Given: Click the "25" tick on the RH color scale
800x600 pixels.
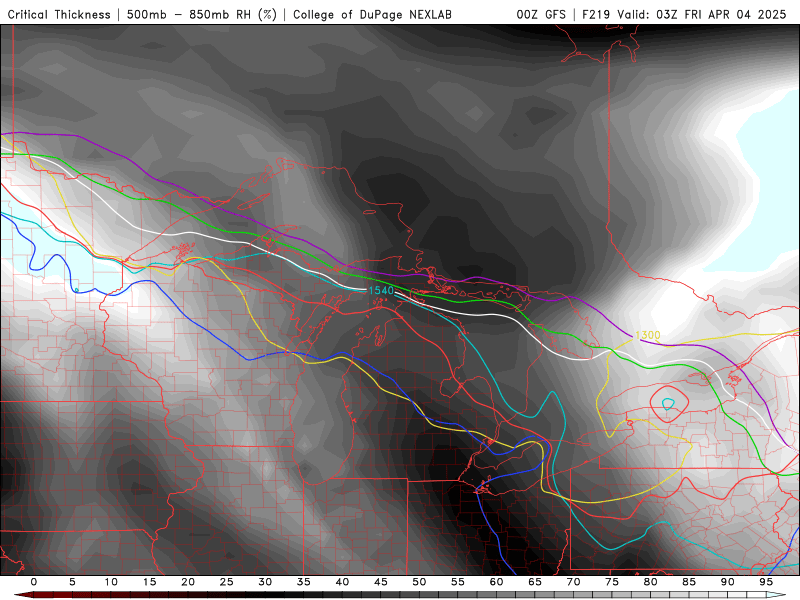Looking at the screenshot, I should (227, 582).
